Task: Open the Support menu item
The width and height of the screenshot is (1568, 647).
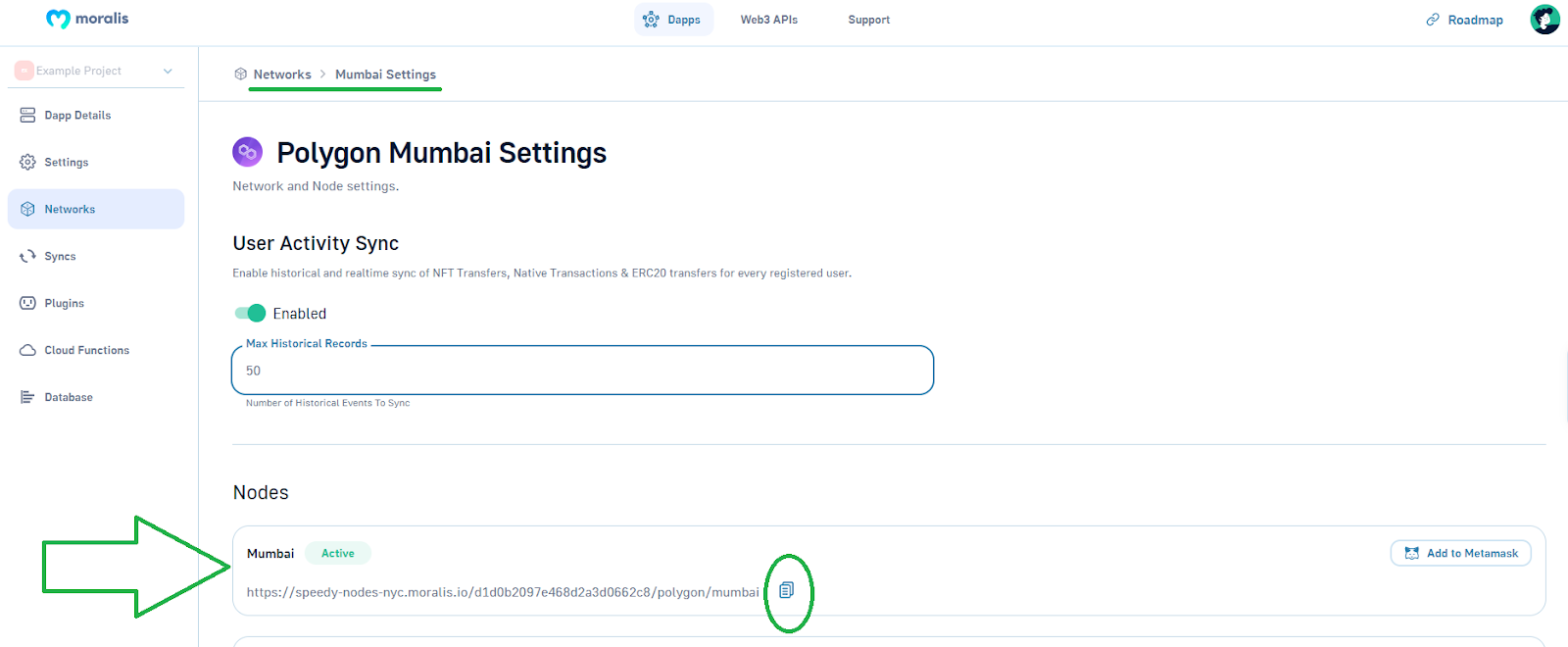Action: pos(868,20)
